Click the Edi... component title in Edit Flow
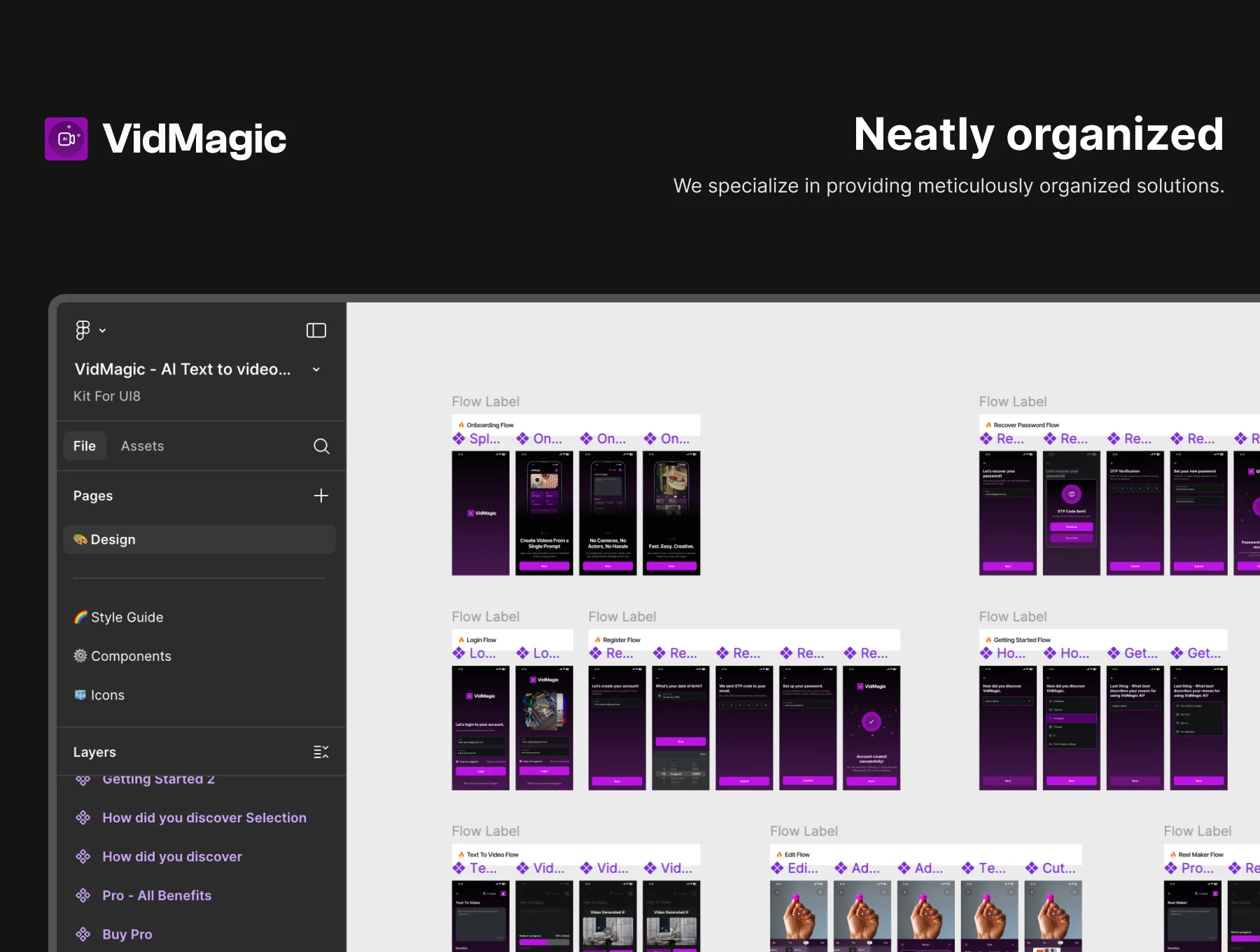This screenshot has width=1260, height=952. [x=803, y=868]
